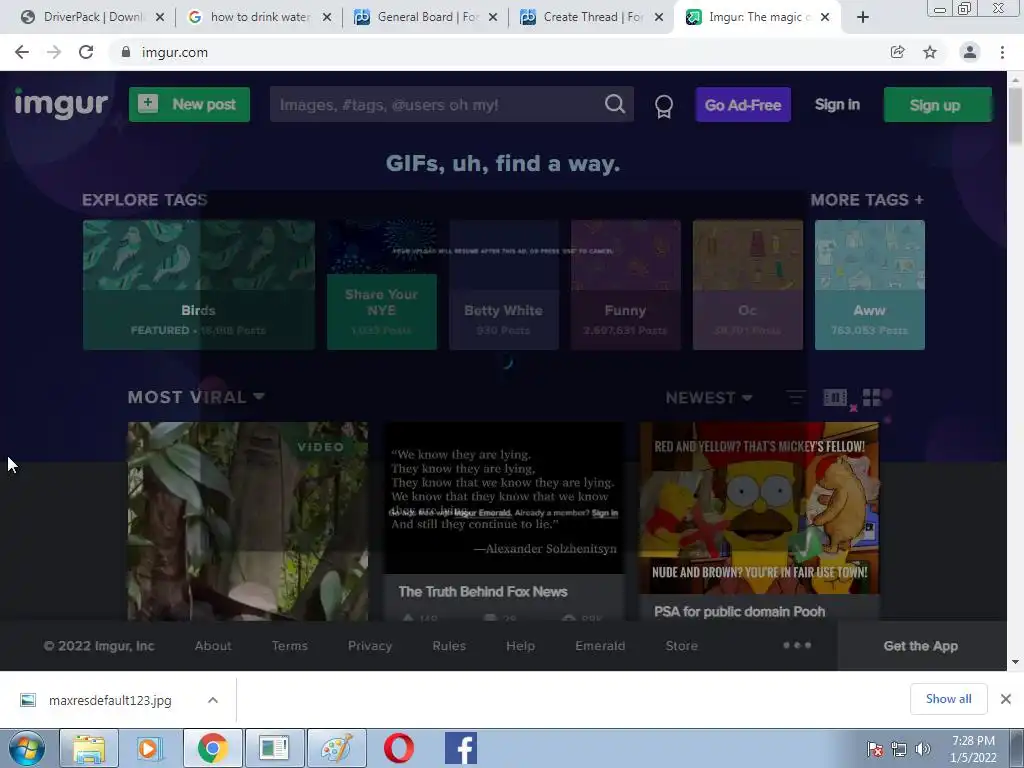Click Show all downloads

click(x=948, y=699)
